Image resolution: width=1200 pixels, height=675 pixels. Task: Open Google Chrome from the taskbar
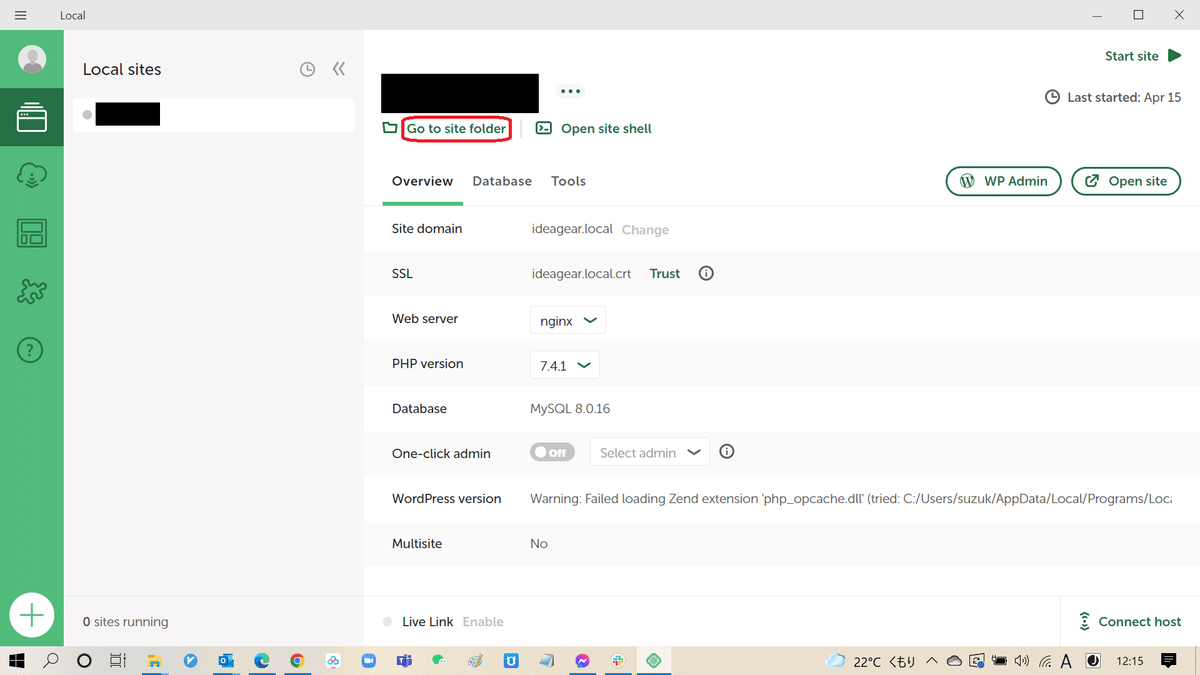coord(297,660)
